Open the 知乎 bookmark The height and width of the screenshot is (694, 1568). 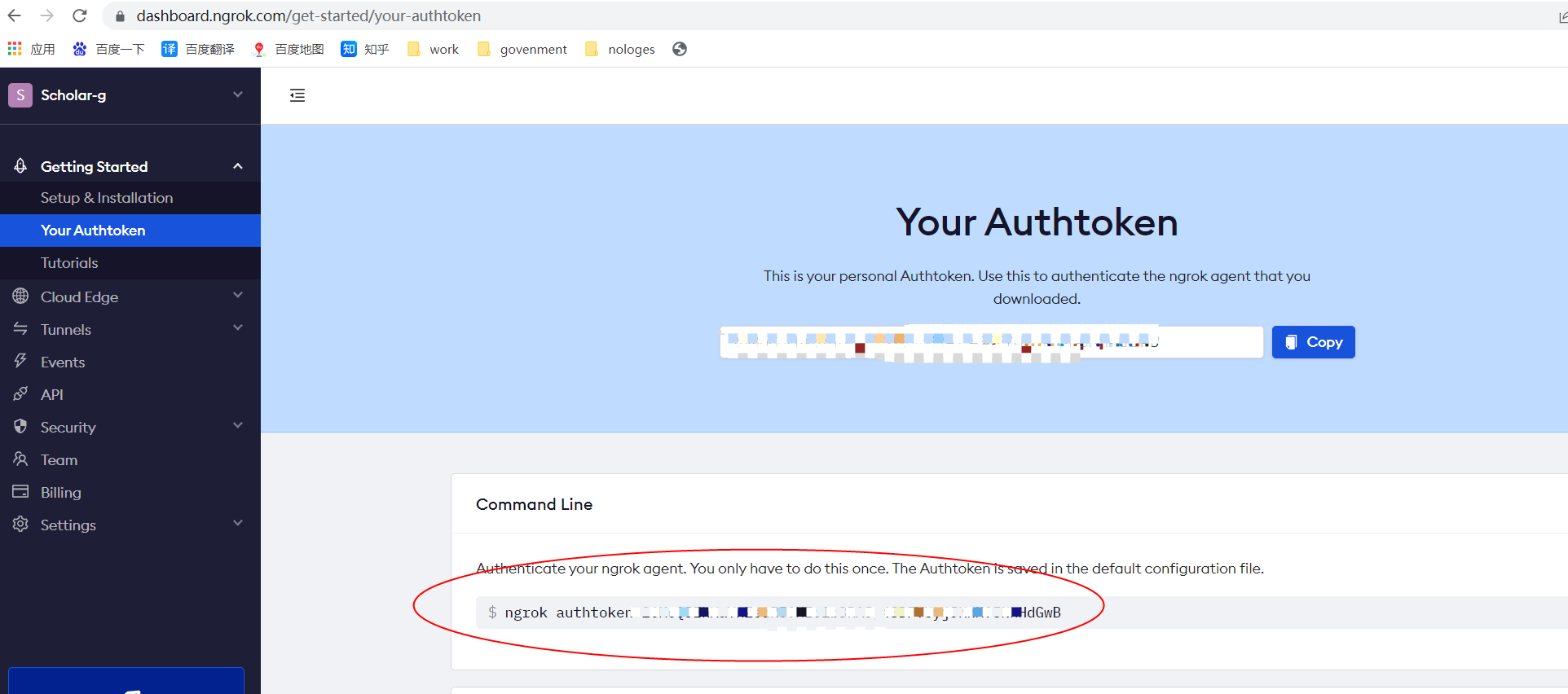365,49
